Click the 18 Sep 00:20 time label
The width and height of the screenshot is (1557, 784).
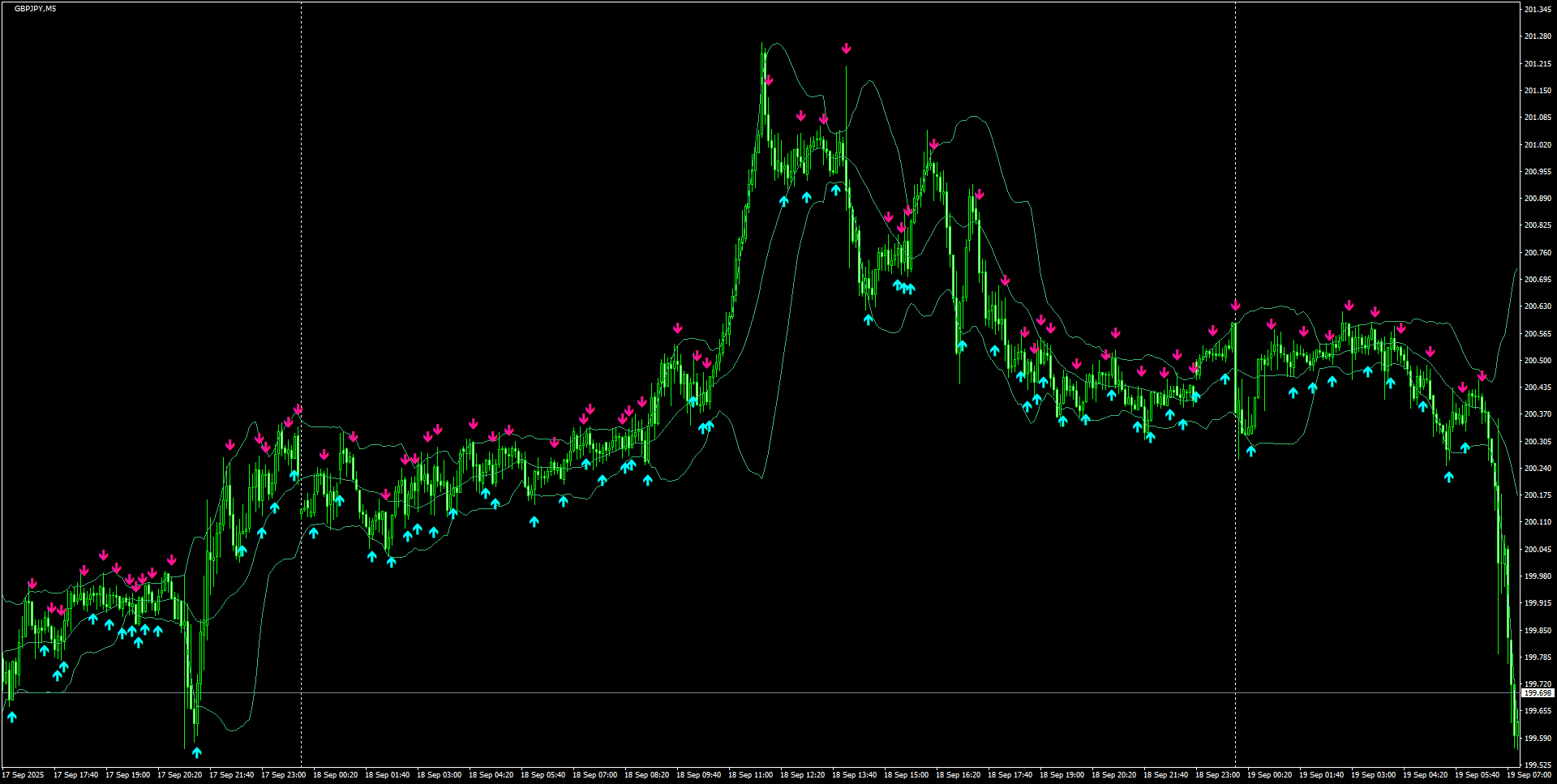(x=335, y=775)
